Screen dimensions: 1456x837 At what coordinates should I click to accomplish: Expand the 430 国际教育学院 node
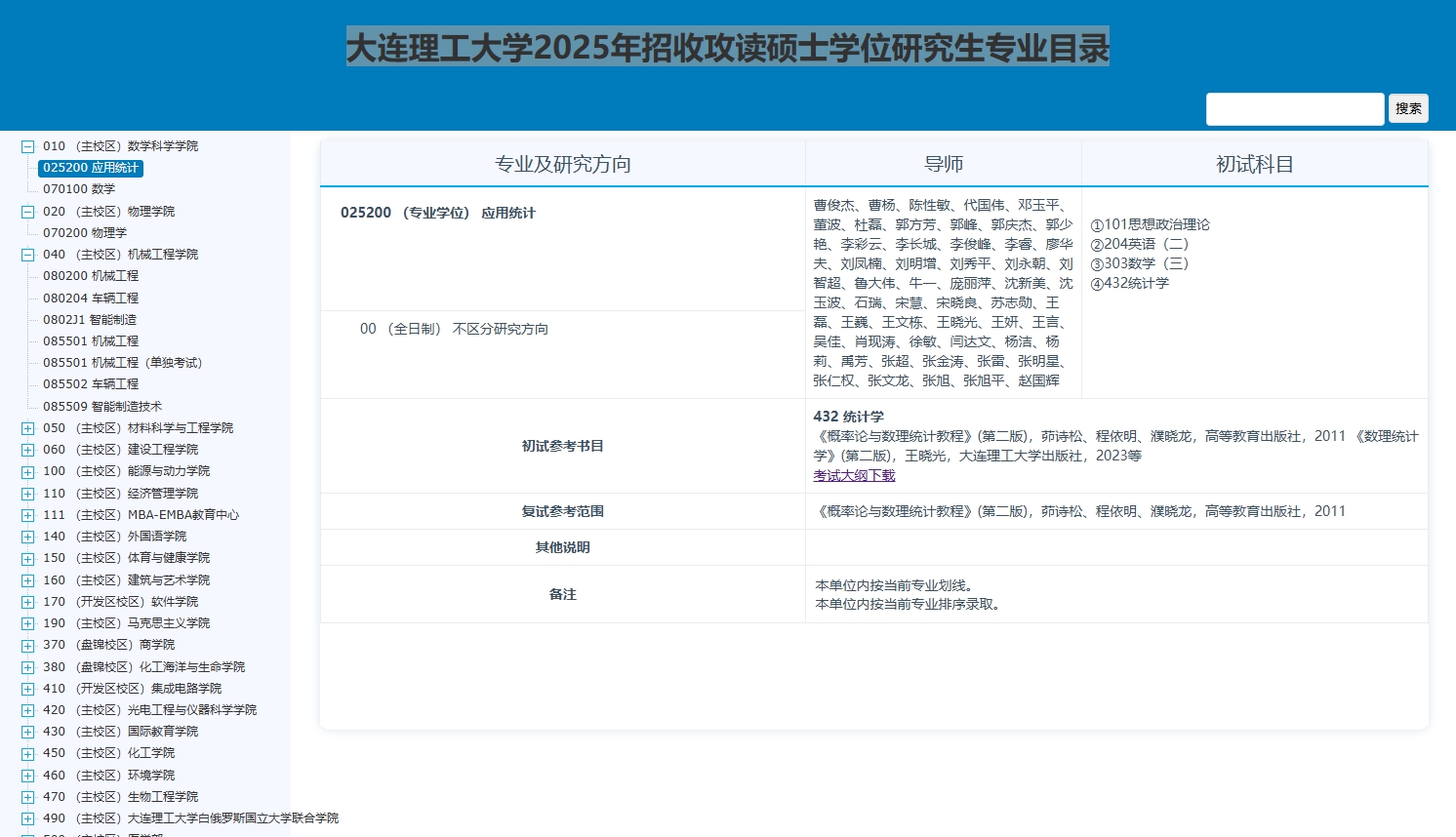[28, 732]
